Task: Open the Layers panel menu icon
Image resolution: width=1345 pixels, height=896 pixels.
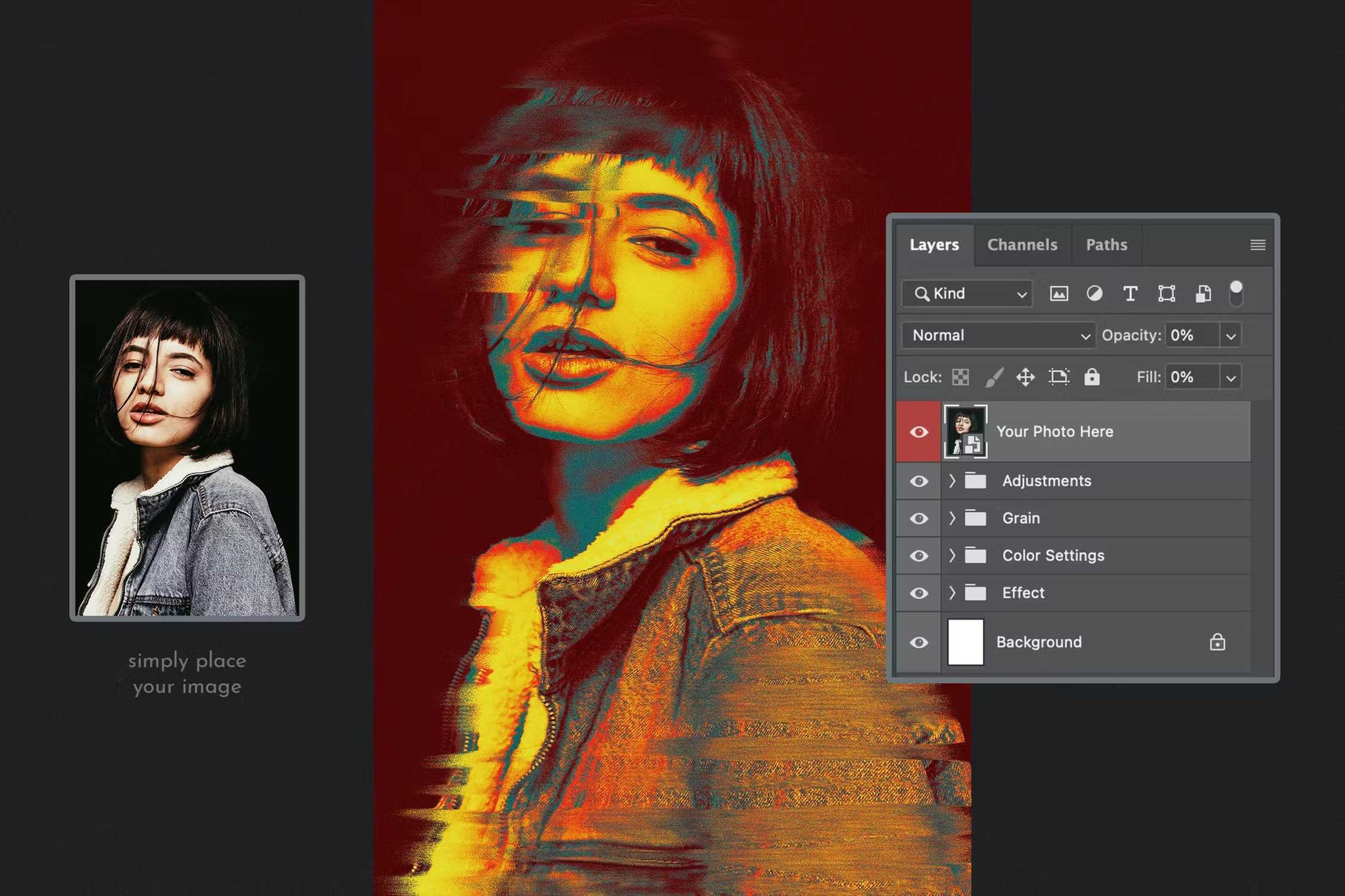Action: click(x=1257, y=245)
